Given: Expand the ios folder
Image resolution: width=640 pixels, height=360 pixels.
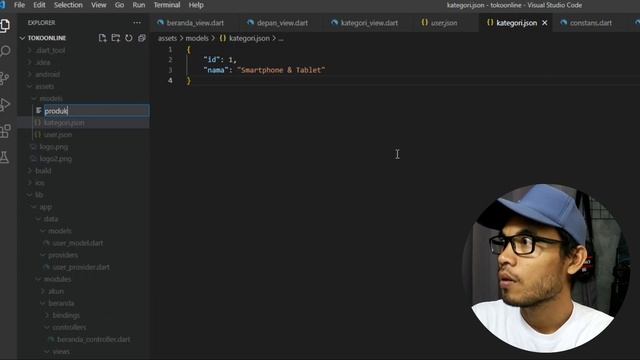Looking at the screenshot, I should coord(29,183).
